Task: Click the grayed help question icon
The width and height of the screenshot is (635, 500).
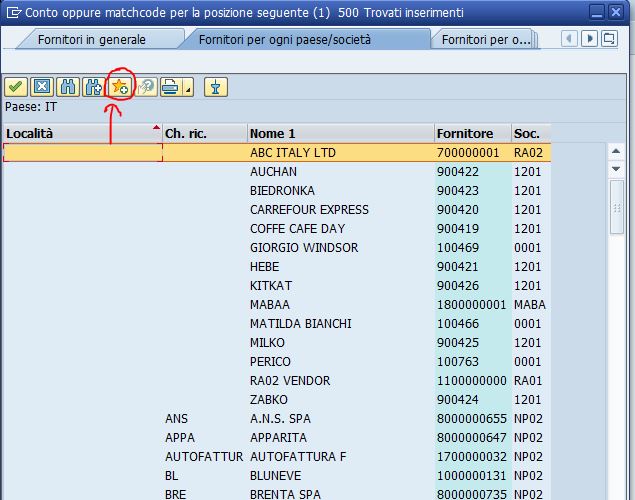Action: coord(146,87)
